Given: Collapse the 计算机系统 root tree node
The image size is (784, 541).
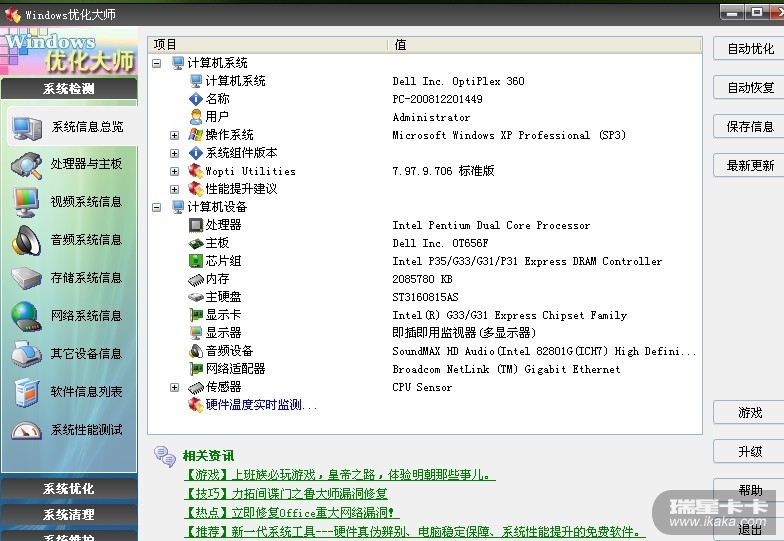Looking at the screenshot, I should click(156, 63).
